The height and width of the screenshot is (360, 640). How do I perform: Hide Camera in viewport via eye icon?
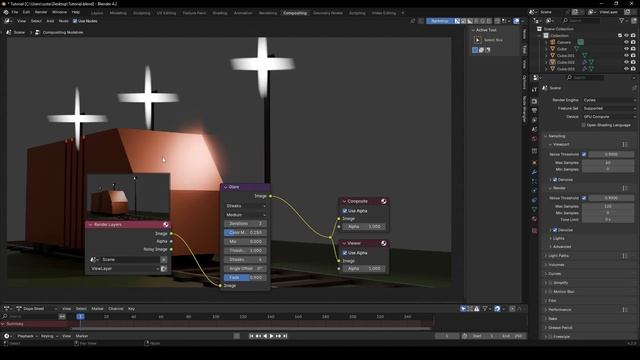tap(627, 42)
